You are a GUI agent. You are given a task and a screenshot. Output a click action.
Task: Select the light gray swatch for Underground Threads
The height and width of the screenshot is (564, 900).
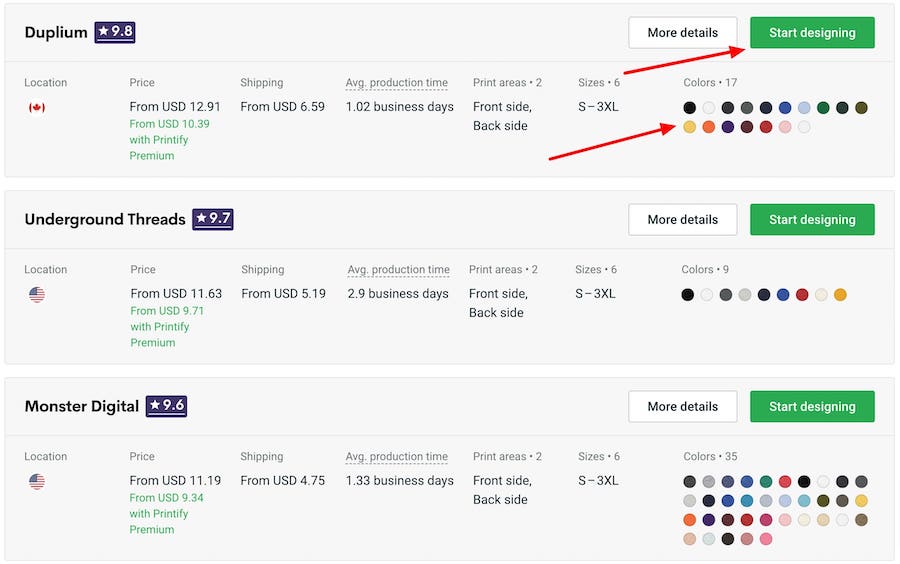744,295
